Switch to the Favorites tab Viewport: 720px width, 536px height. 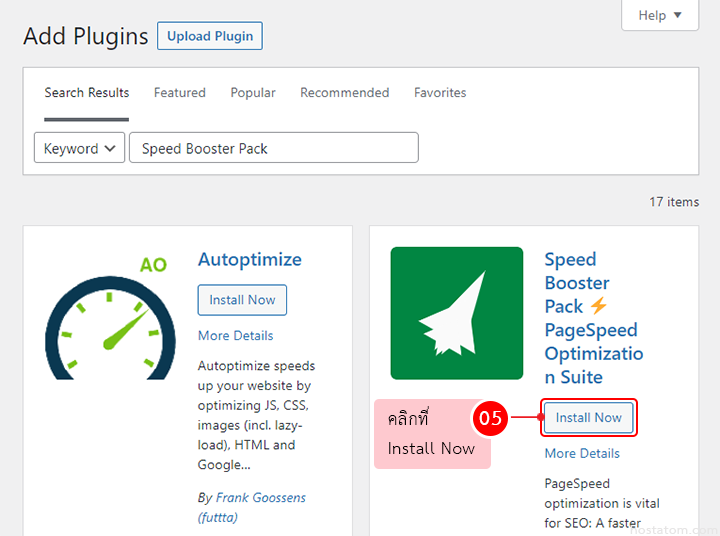point(440,93)
